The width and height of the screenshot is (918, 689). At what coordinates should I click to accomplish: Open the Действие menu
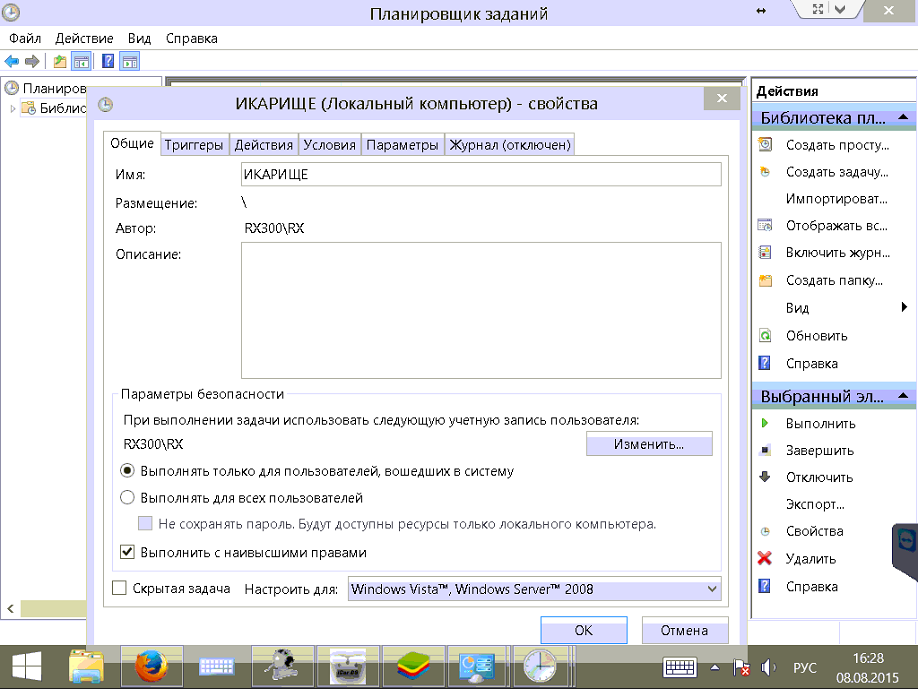click(x=84, y=38)
